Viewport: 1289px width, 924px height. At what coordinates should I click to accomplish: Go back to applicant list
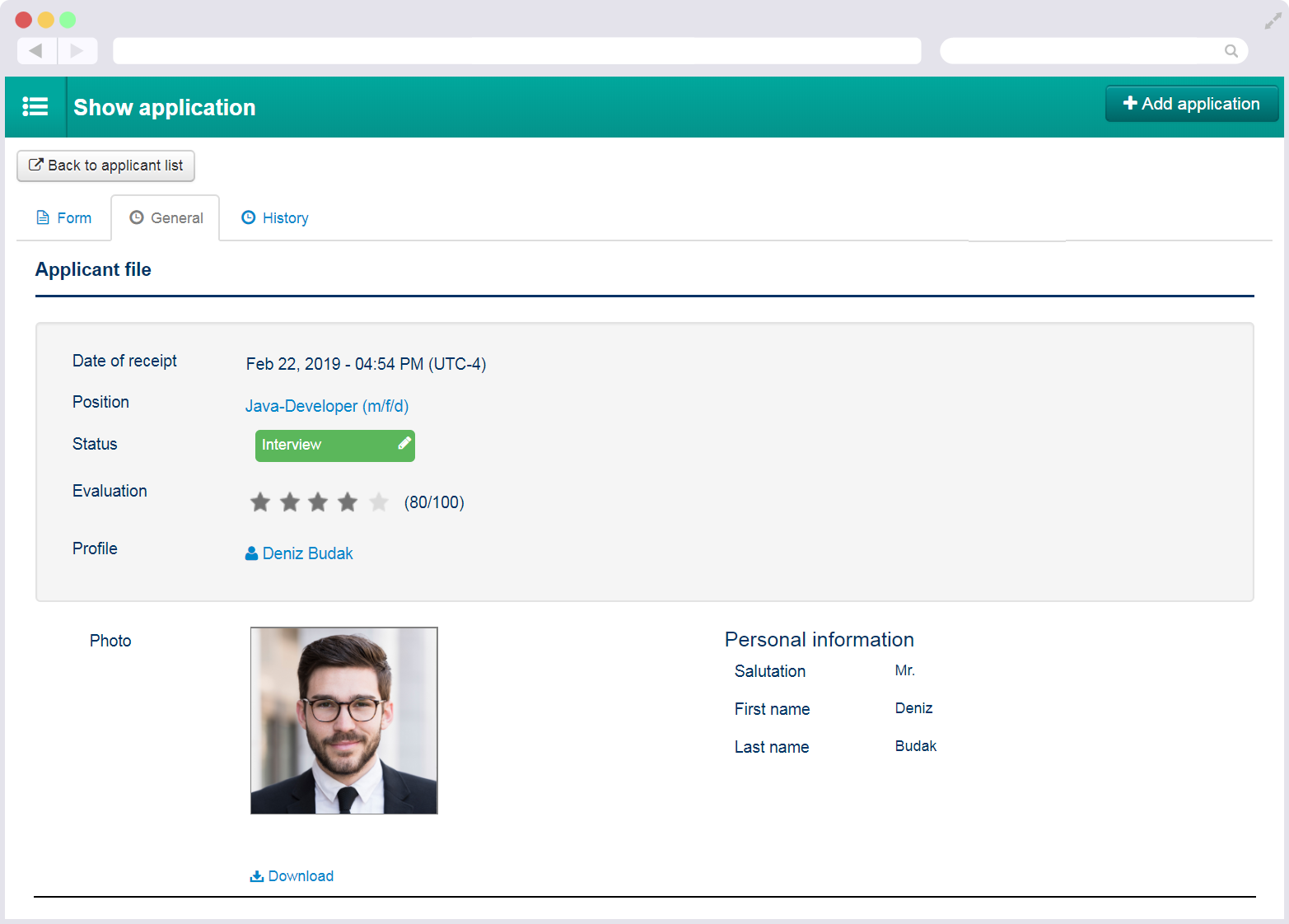click(x=106, y=166)
